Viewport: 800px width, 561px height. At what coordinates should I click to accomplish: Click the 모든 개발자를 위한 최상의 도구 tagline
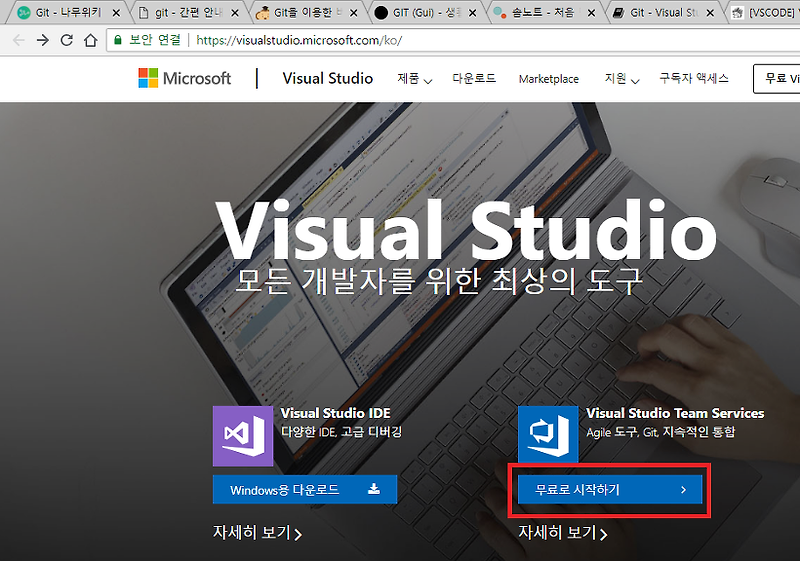pos(438,281)
